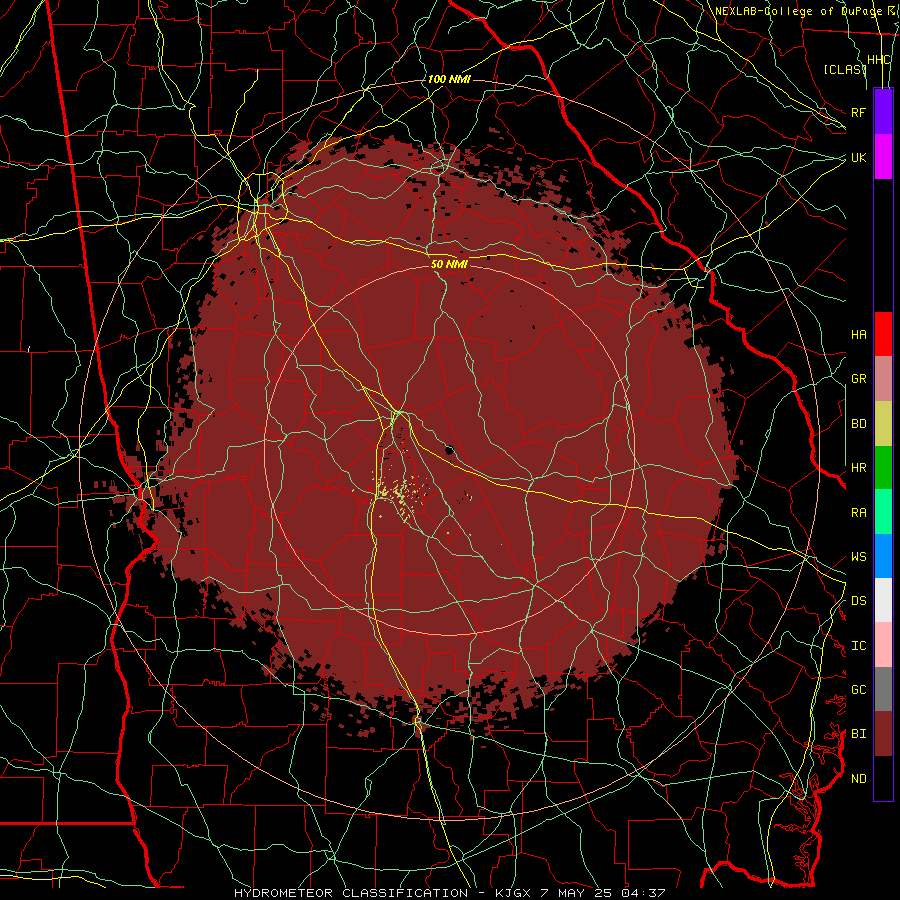Pick the mint RA legend swatch
This screenshot has width=900, height=900.
[883, 512]
